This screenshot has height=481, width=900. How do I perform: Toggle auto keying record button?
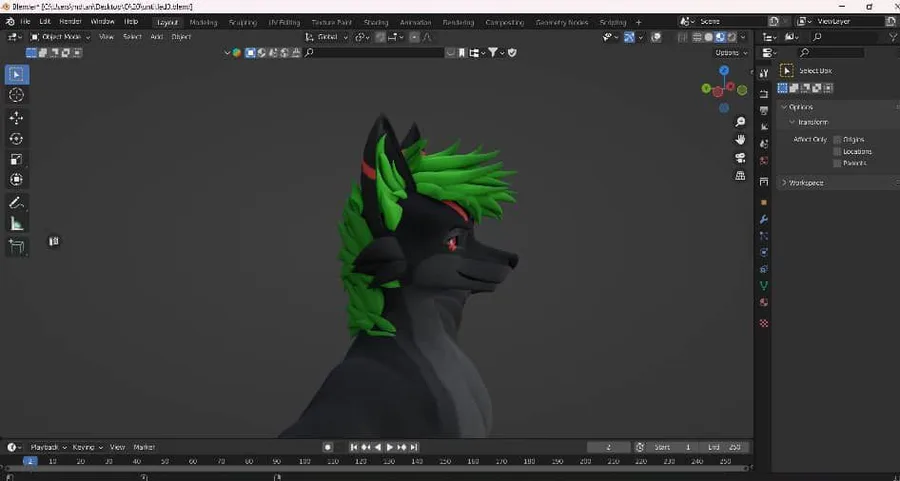(x=328, y=447)
